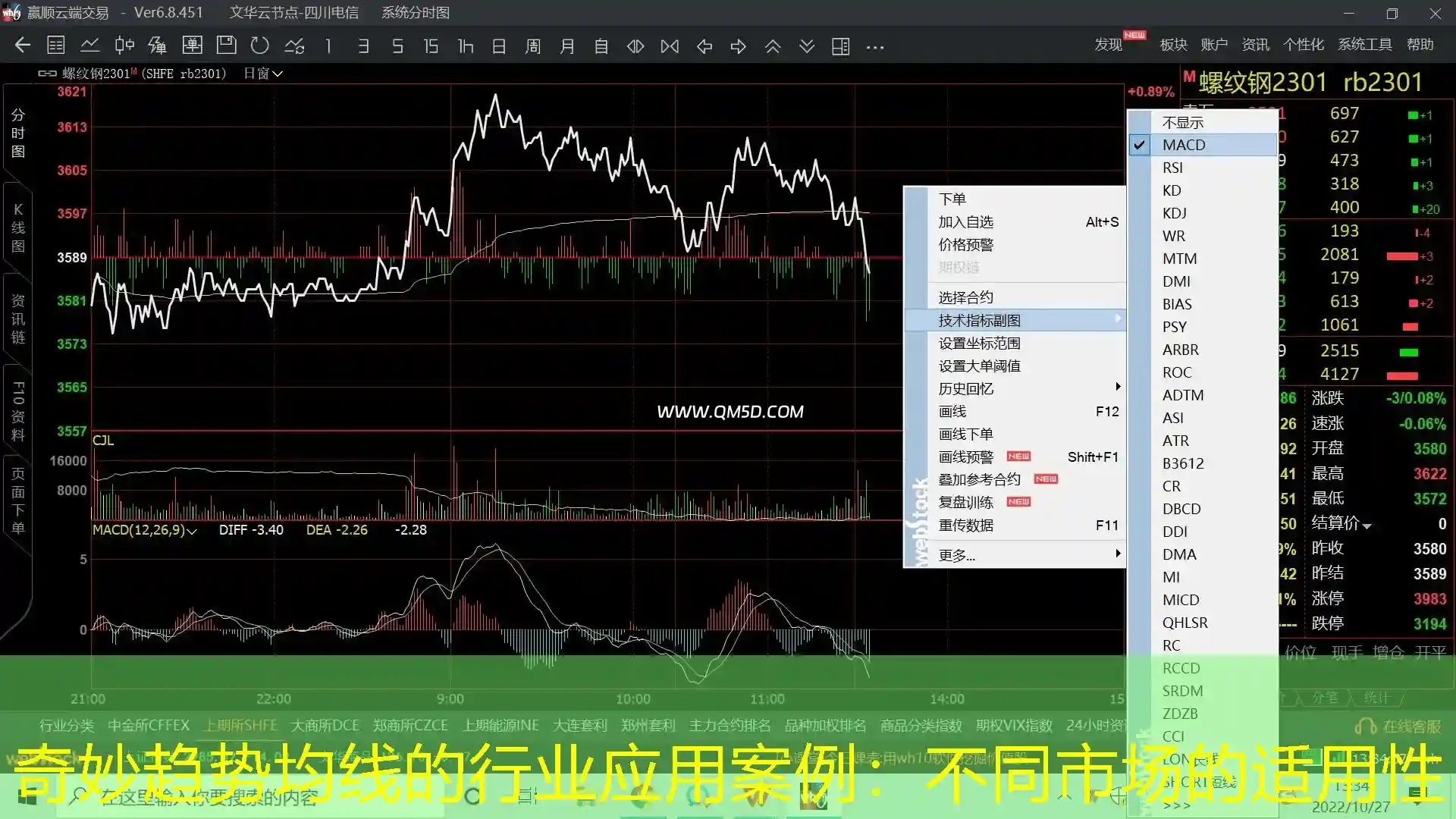Open the 板块 menu
The image size is (1456, 819).
(1173, 45)
